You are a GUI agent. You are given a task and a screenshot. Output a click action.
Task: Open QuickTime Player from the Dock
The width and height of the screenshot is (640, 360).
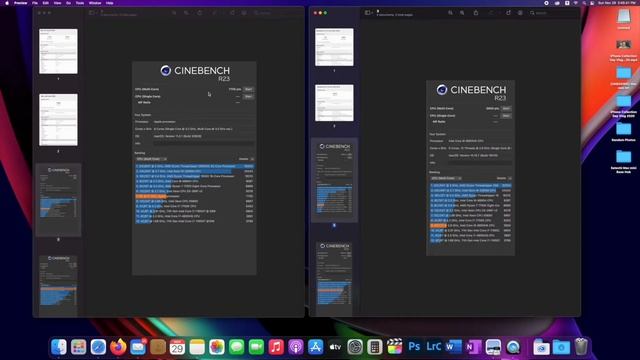pyautogui.click(x=513, y=347)
